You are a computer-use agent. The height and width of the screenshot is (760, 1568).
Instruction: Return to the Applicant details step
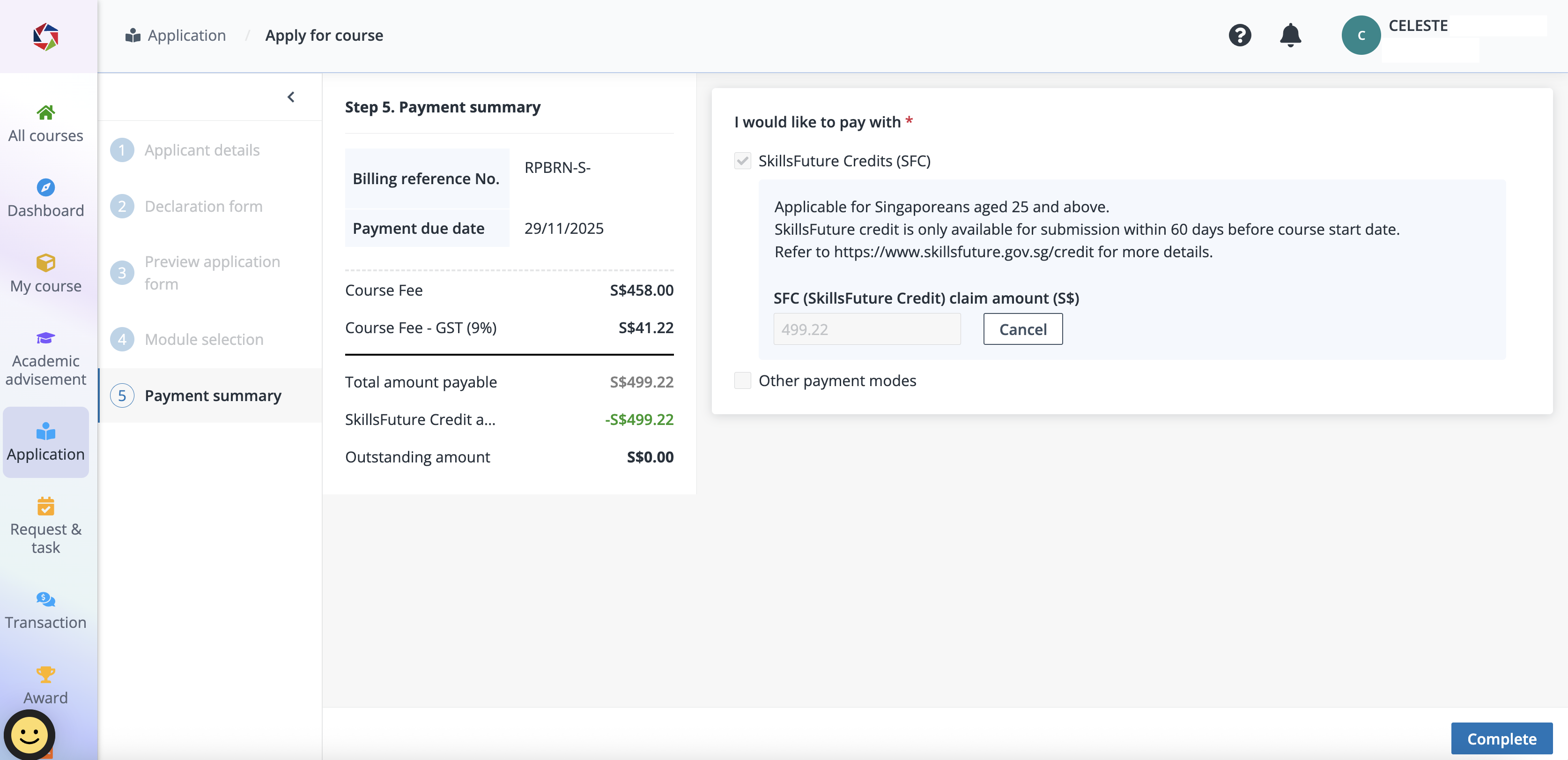(201, 150)
